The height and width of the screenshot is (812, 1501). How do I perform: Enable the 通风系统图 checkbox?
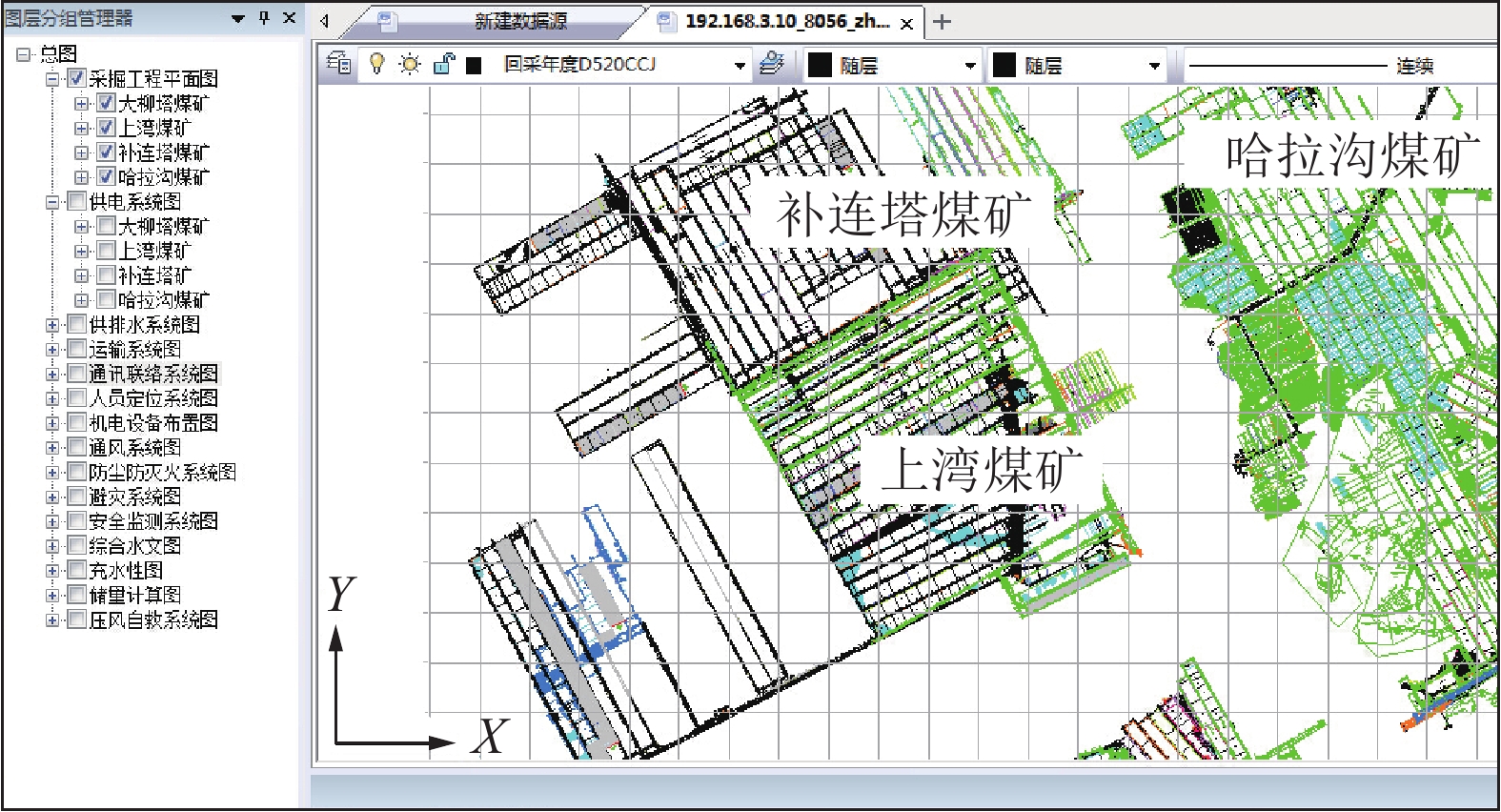[77, 447]
